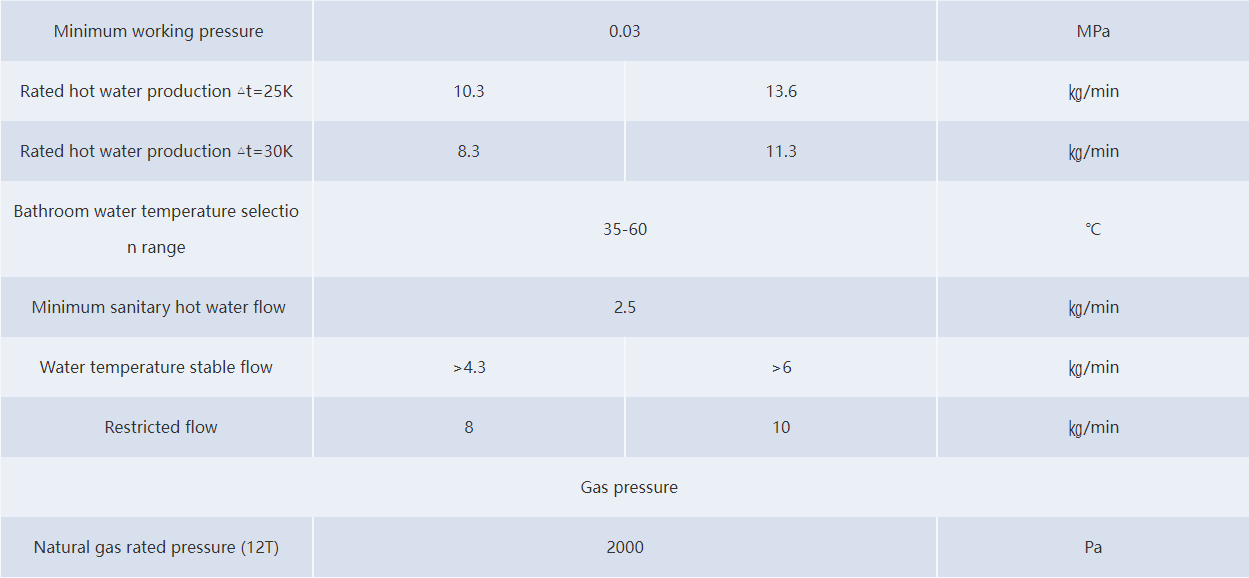Viewport: 1249px width, 578px height.
Task: Select the 2000 Pa pressure value cell
Action: 625,547
